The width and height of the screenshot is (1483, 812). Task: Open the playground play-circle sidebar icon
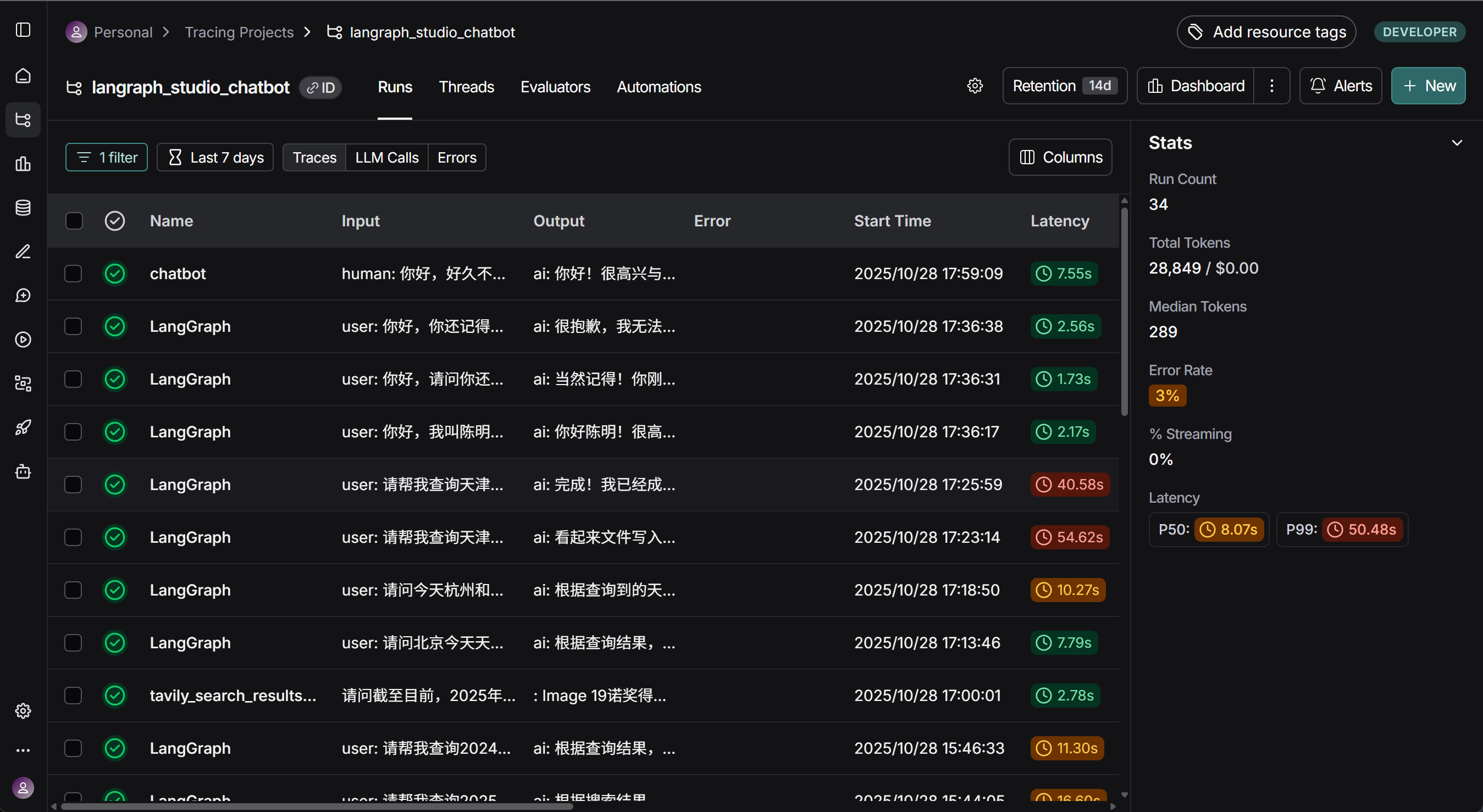pos(23,340)
